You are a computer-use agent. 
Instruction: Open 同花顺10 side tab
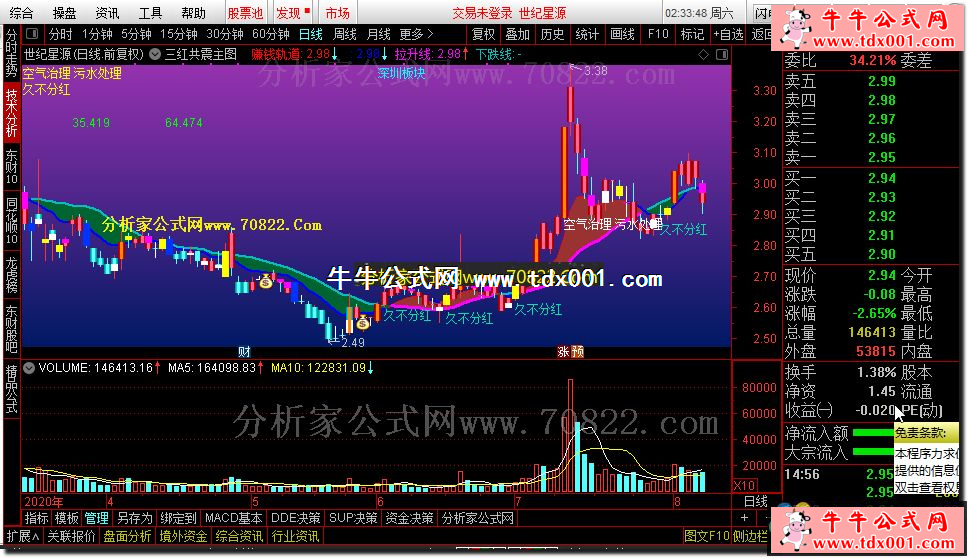point(12,220)
